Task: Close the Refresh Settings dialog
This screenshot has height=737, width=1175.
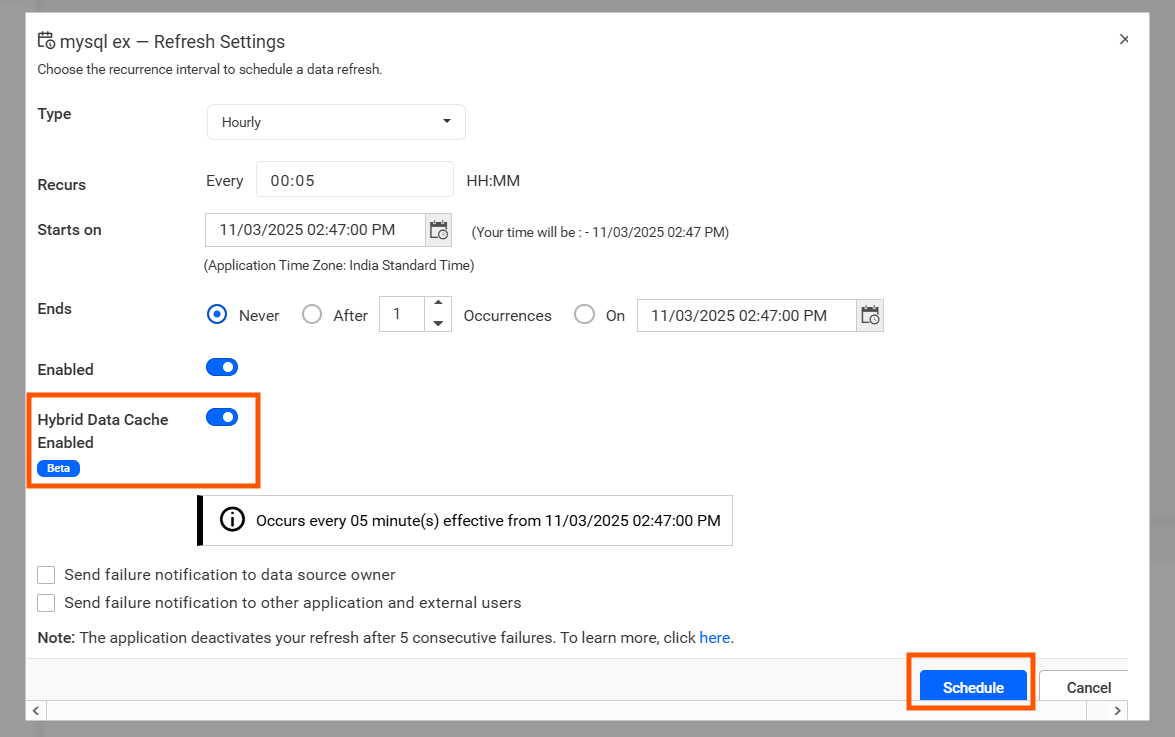Action: pyautogui.click(x=1124, y=39)
